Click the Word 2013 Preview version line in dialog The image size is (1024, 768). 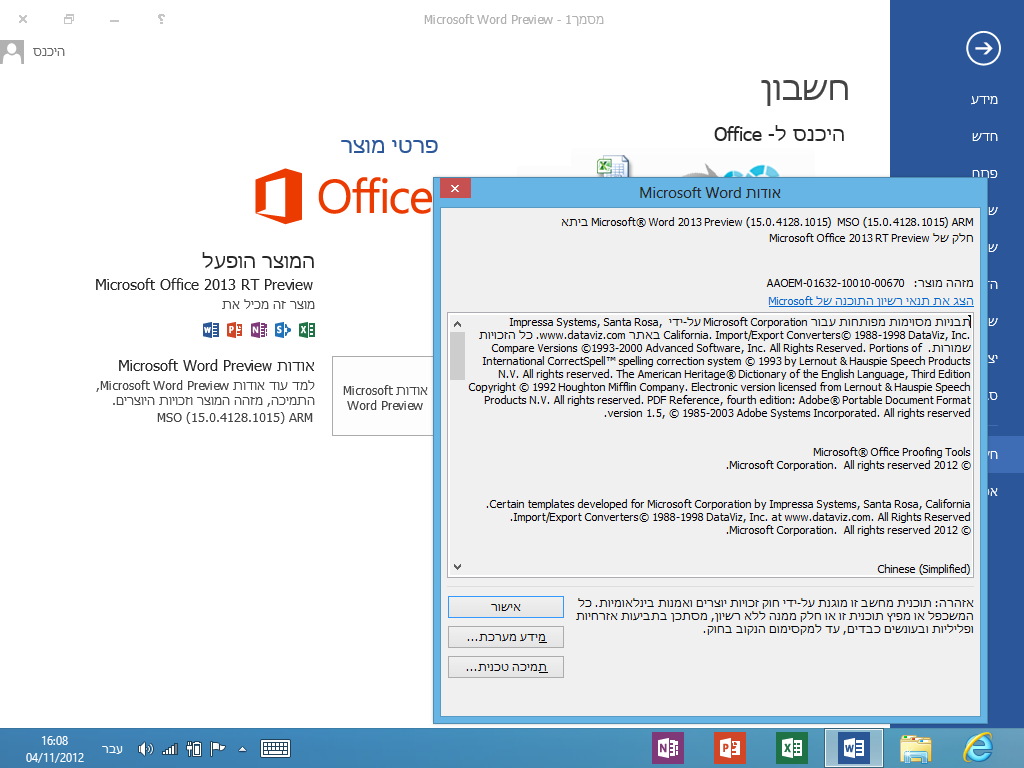point(767,222)
